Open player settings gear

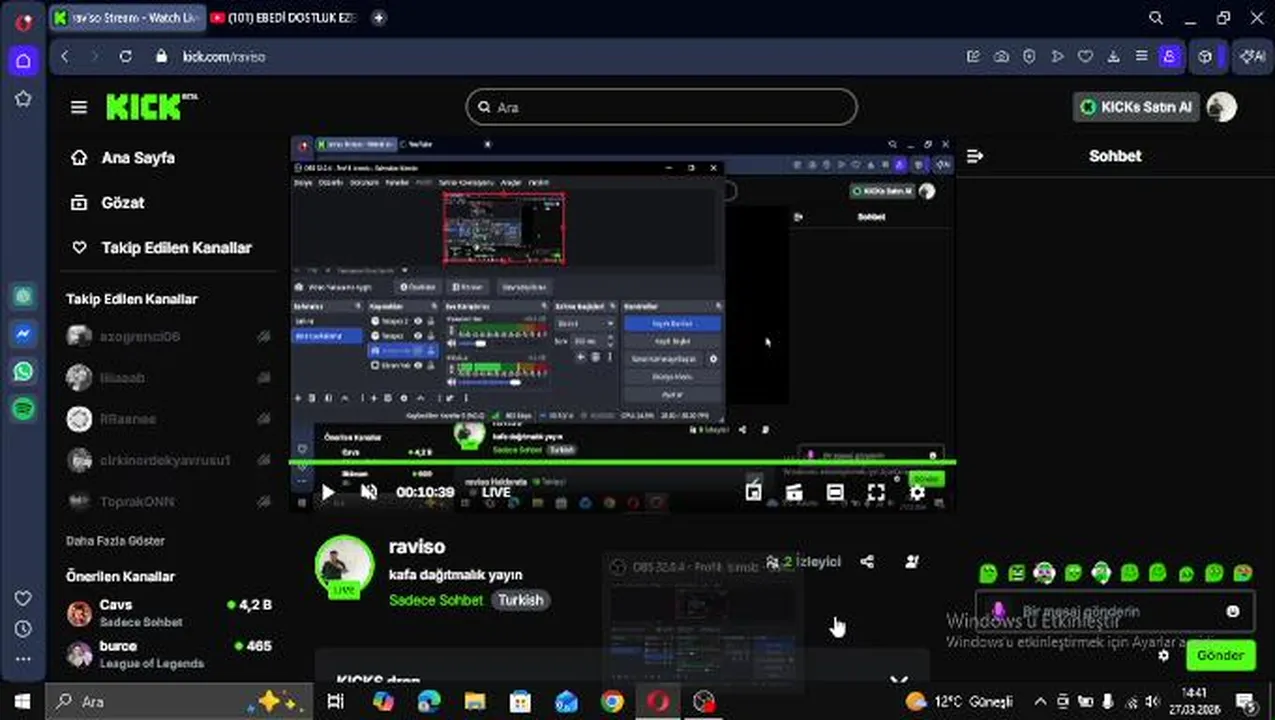917,492
